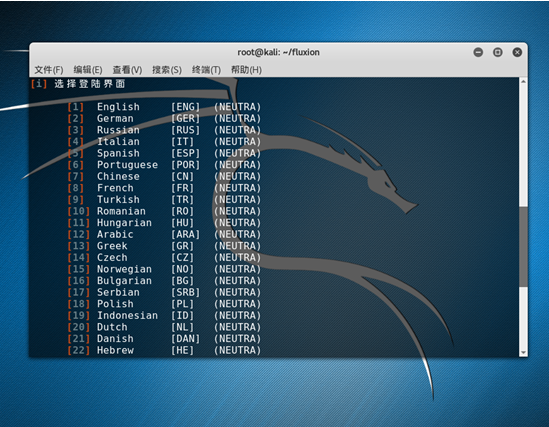Open the 编辑(E) menu
This screenshot has width=549, height=427.
pyautogui.click(x=88, y=70)
